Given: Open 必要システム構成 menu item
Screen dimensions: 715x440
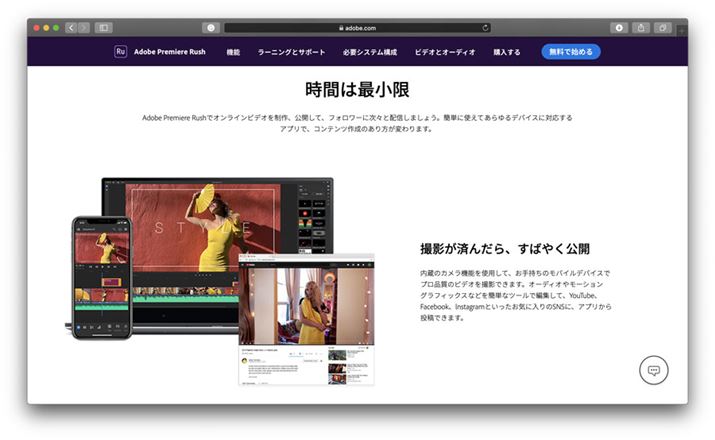Looking at the screenshot, I should (370, 52).
